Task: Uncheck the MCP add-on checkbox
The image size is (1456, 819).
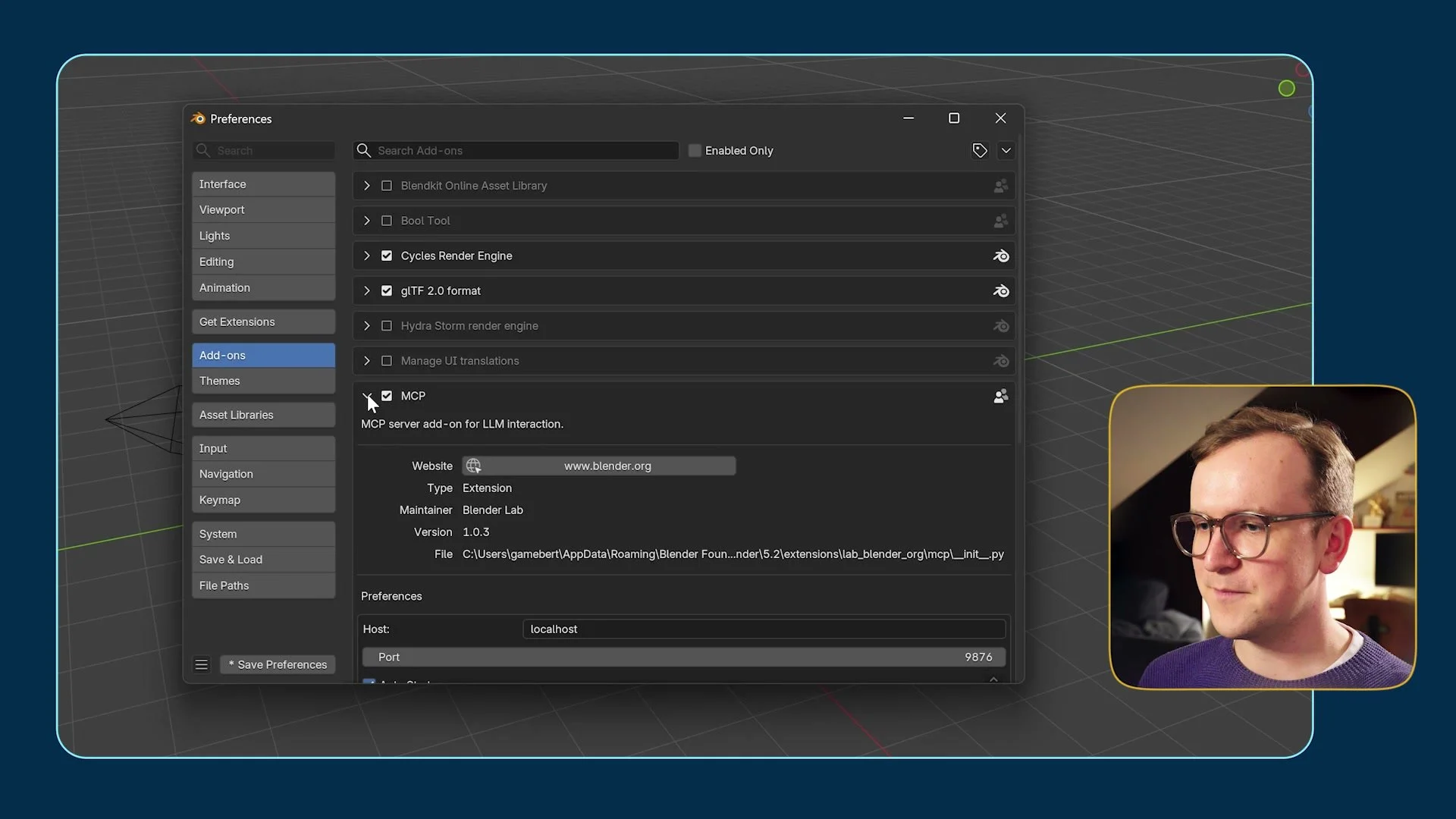Action: (387, 396)
